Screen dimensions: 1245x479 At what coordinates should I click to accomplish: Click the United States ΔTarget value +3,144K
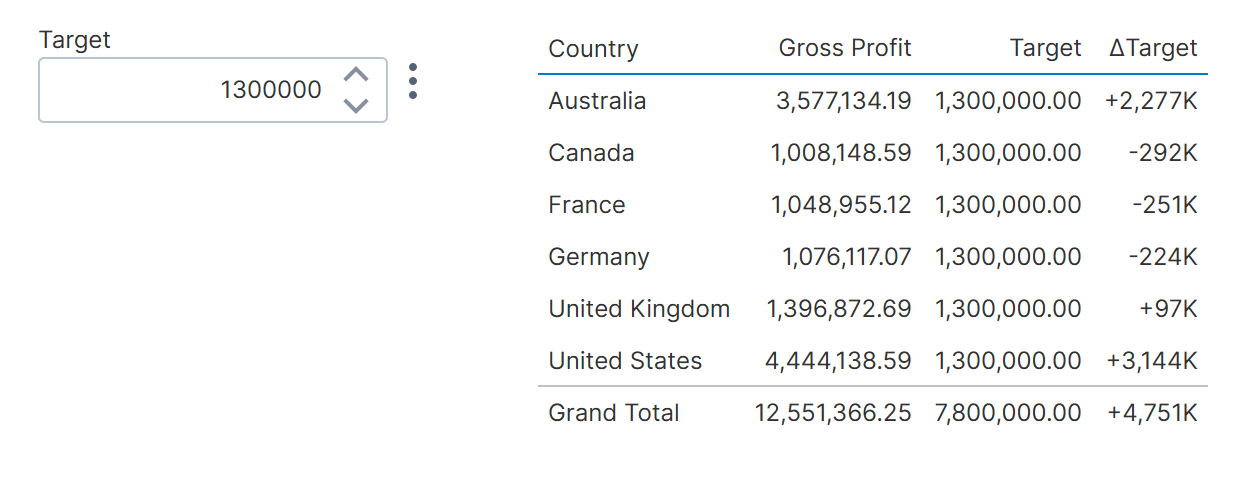coord(1152,361)
